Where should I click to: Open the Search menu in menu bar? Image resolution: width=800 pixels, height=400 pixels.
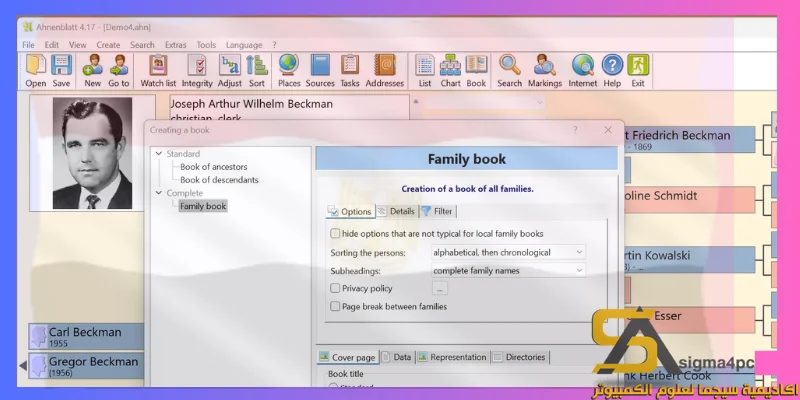point(142,45)
